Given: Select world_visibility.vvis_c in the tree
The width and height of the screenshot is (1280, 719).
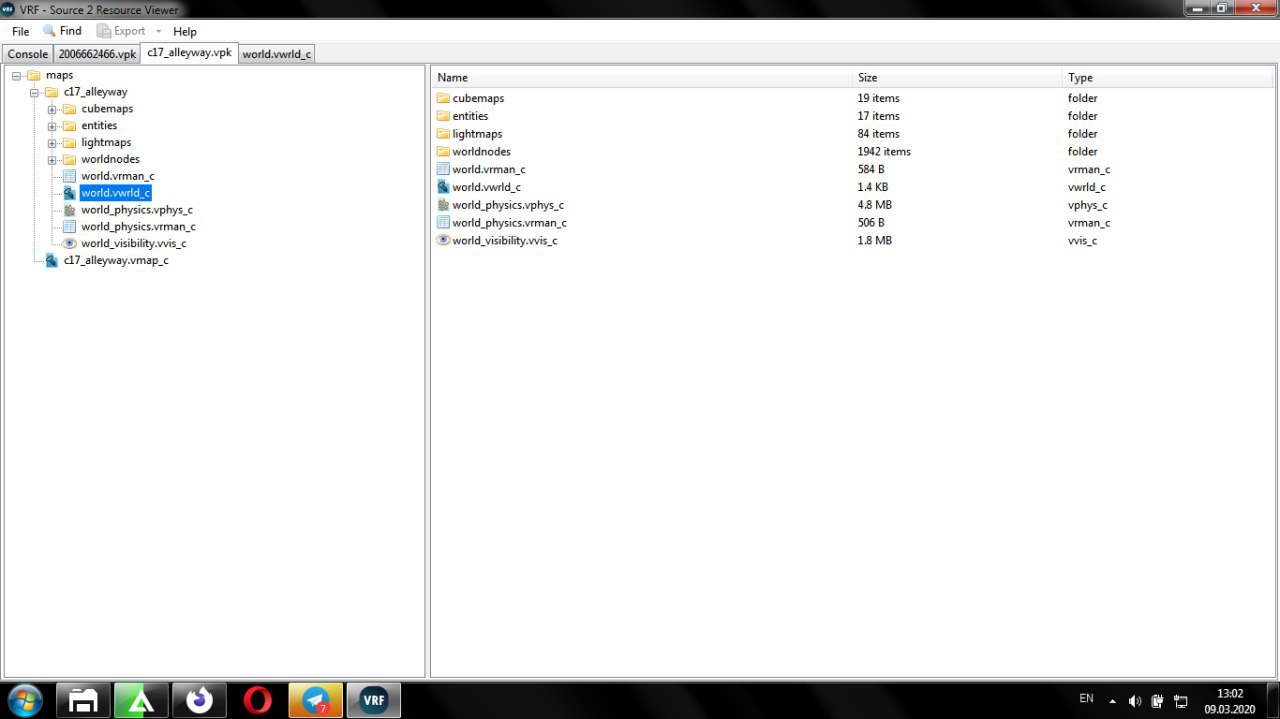Looking at the screenshot, I should [134, 243].
